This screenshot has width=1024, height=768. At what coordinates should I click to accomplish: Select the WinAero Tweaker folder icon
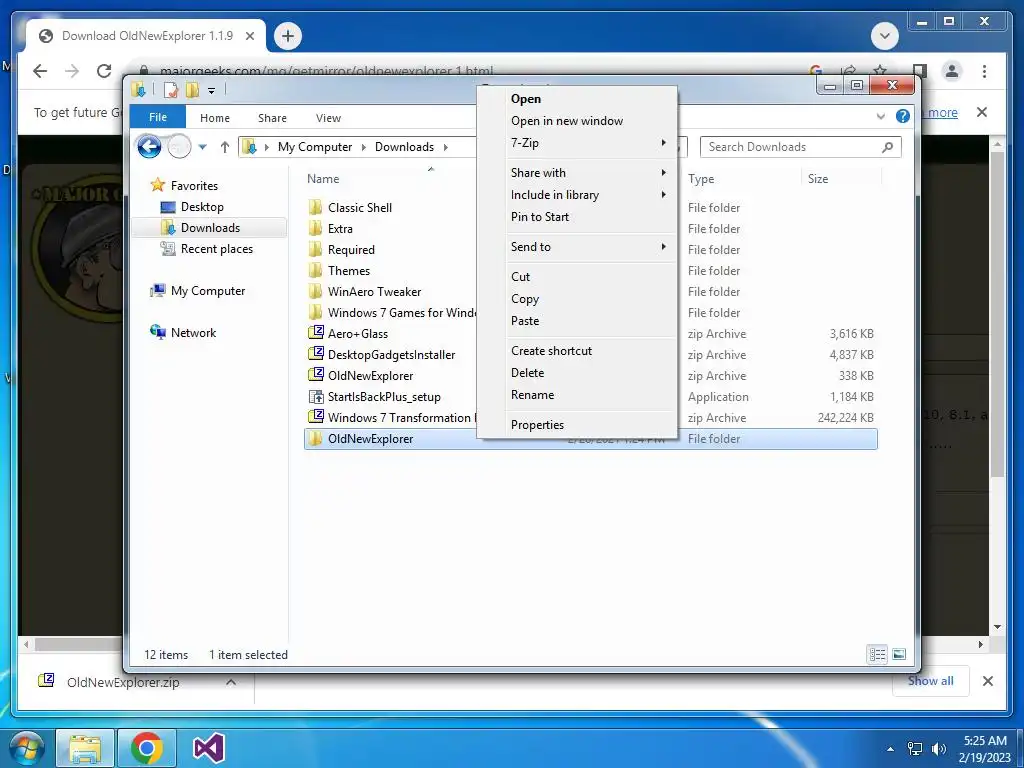point(315,291)
